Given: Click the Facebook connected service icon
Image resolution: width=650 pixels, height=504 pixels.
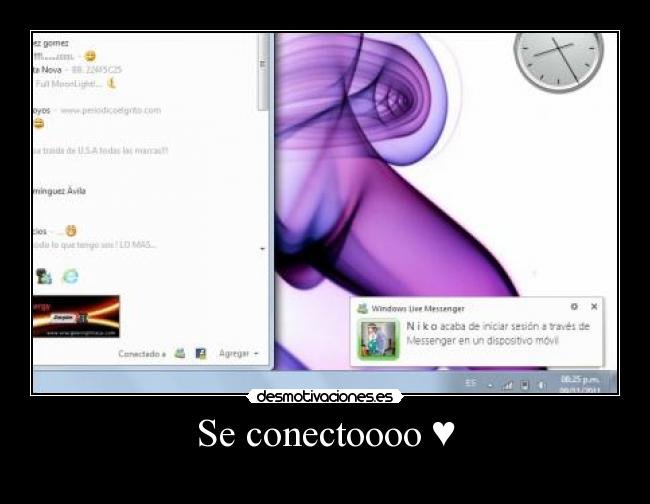Looking at the screenshot, I should (x=201, y=354).
